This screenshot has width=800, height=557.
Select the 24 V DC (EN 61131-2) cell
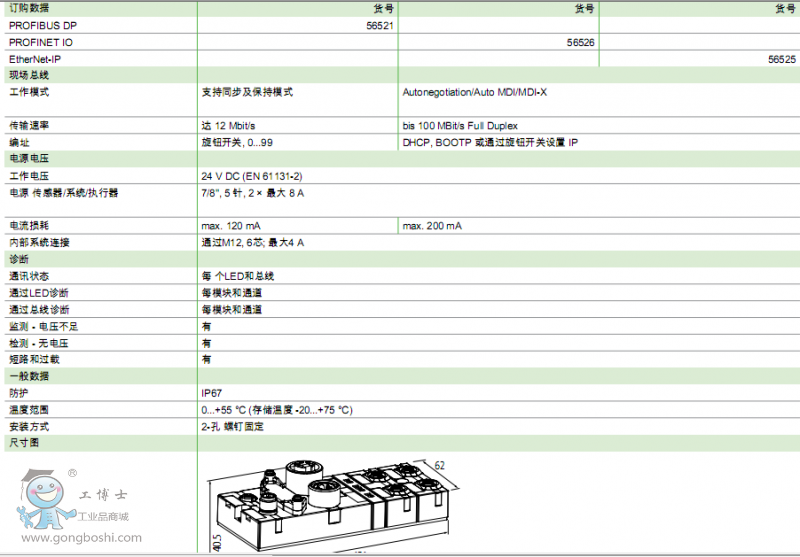click(x=251, y=175)
